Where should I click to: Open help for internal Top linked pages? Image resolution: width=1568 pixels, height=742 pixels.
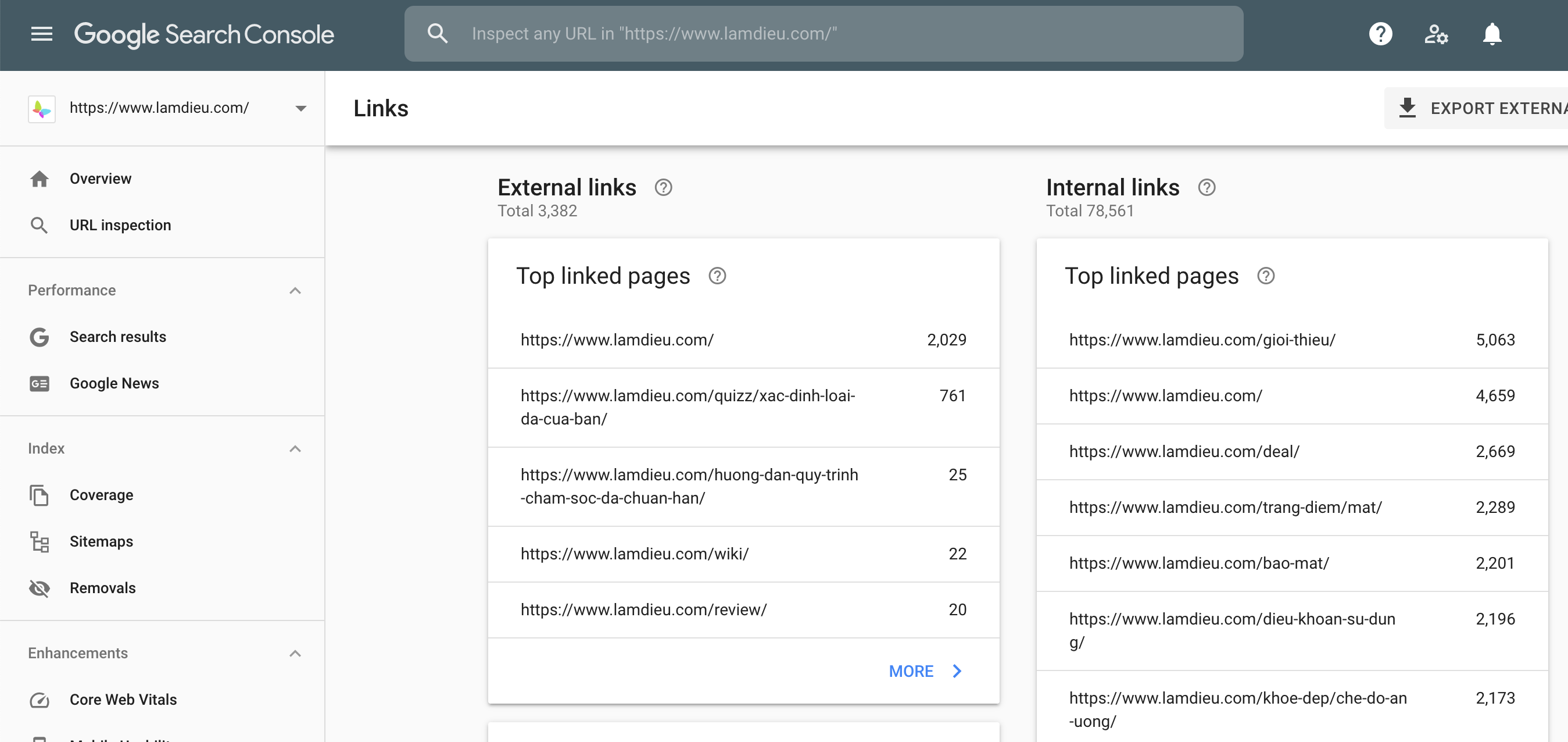1266,276
